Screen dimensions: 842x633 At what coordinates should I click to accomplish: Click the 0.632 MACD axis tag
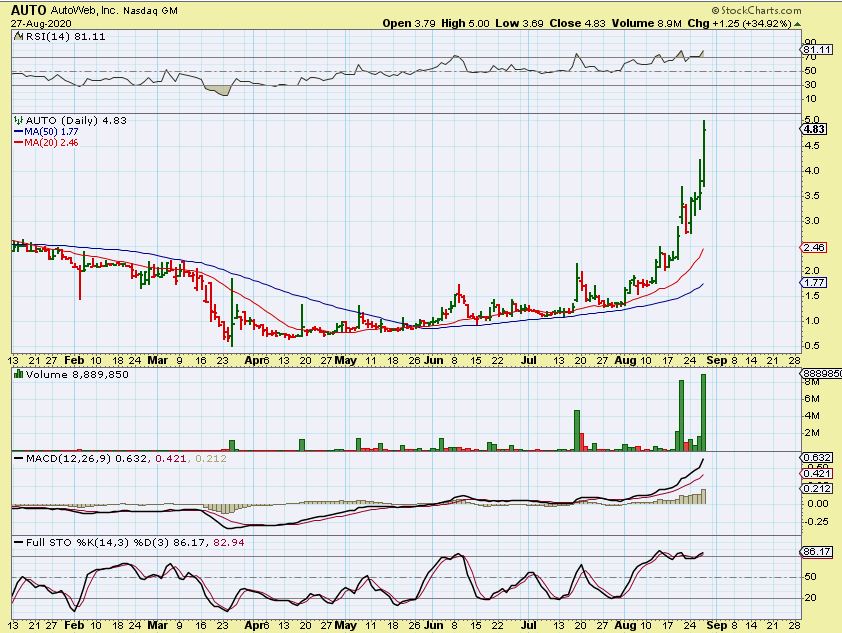click(x=817, y=457)
